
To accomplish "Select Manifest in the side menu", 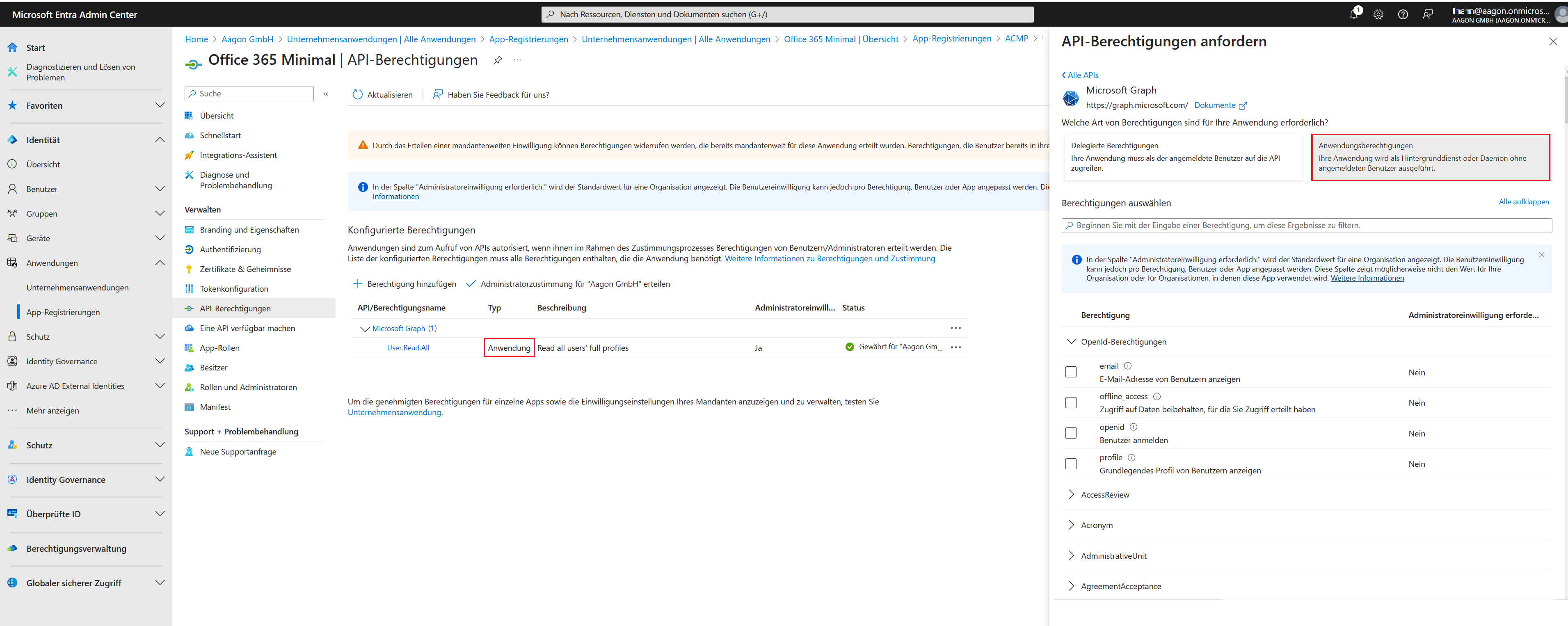I will (x=215, y=407).
